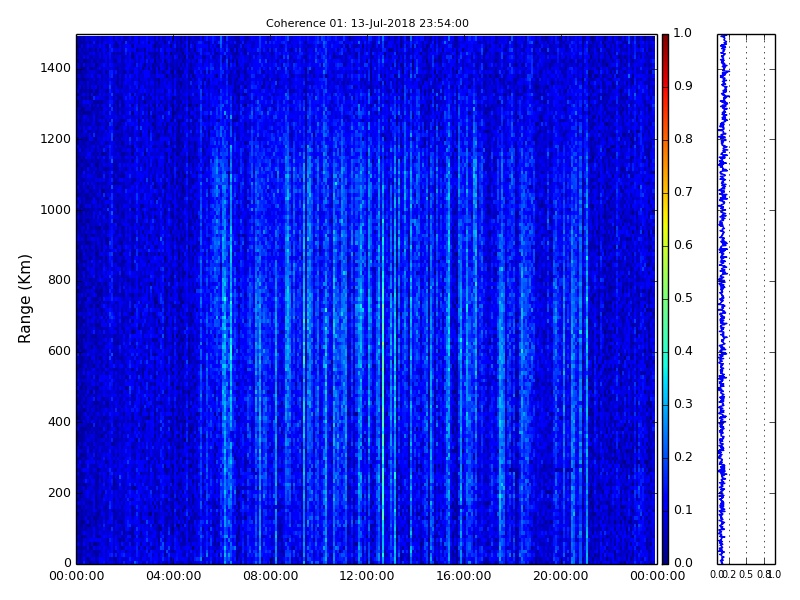Click the 0.7 colorbar tick label
This screenshot has height=600, width=800.
[x=683, y=192]
